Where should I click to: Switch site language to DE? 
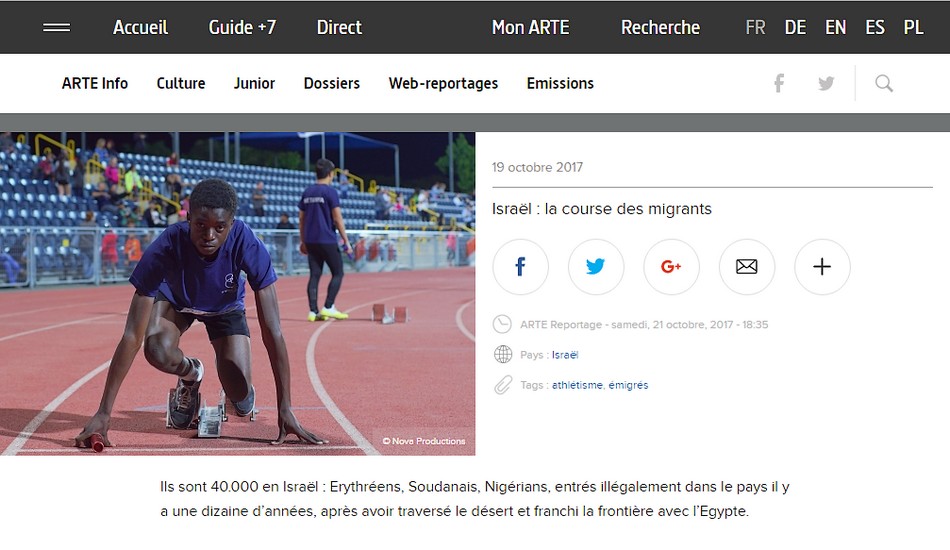point(795,27)
